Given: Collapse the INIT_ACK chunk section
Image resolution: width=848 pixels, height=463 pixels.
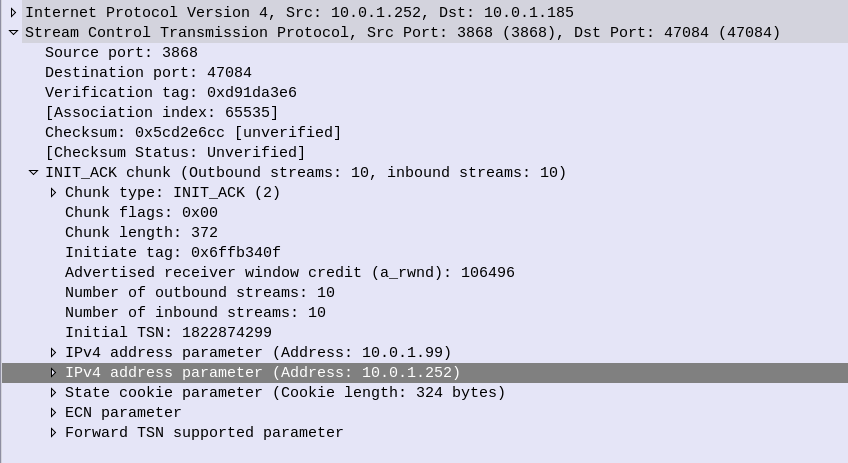Looking at the screenshot, I should pos(33,173).
